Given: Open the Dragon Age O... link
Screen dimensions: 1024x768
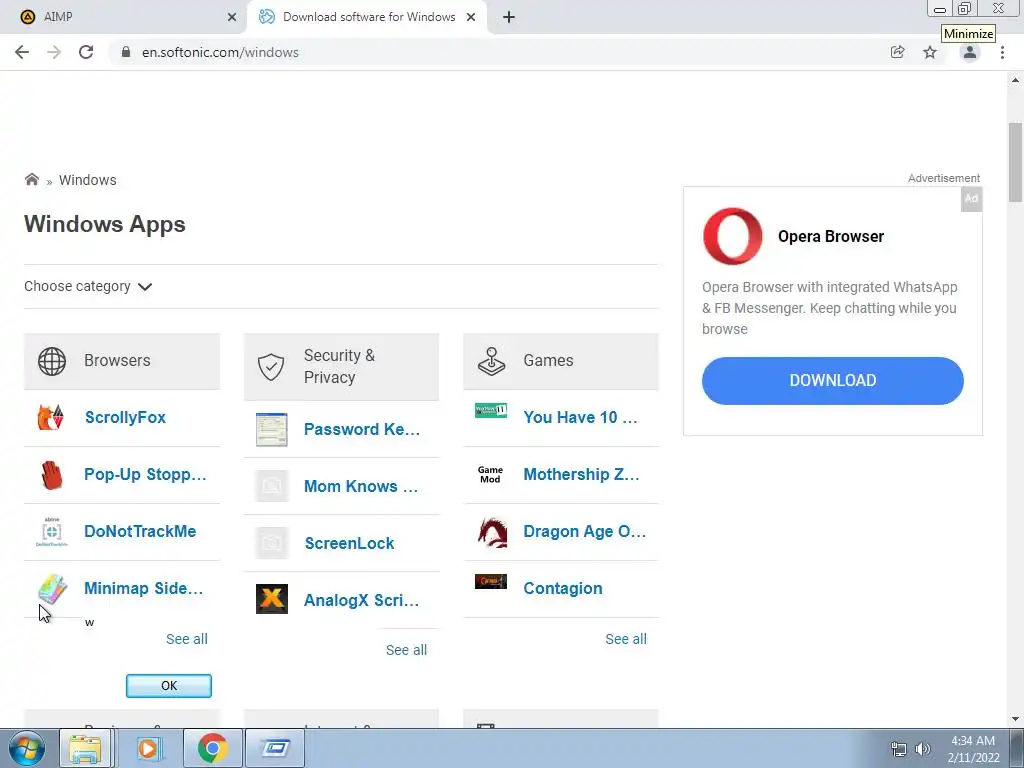Looking at the screenshot, I should (x=584, y=532).
